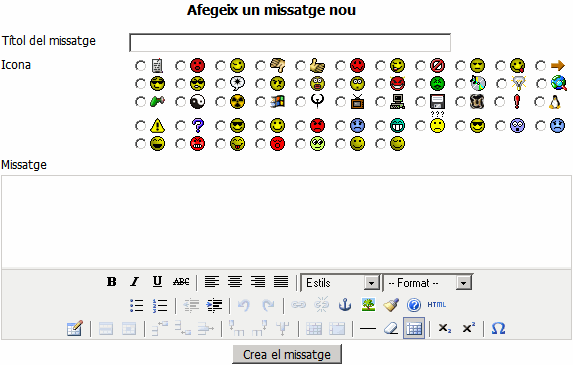Click the insert row before icon
The width and height of the screenshot is (573, 365).
160,328
